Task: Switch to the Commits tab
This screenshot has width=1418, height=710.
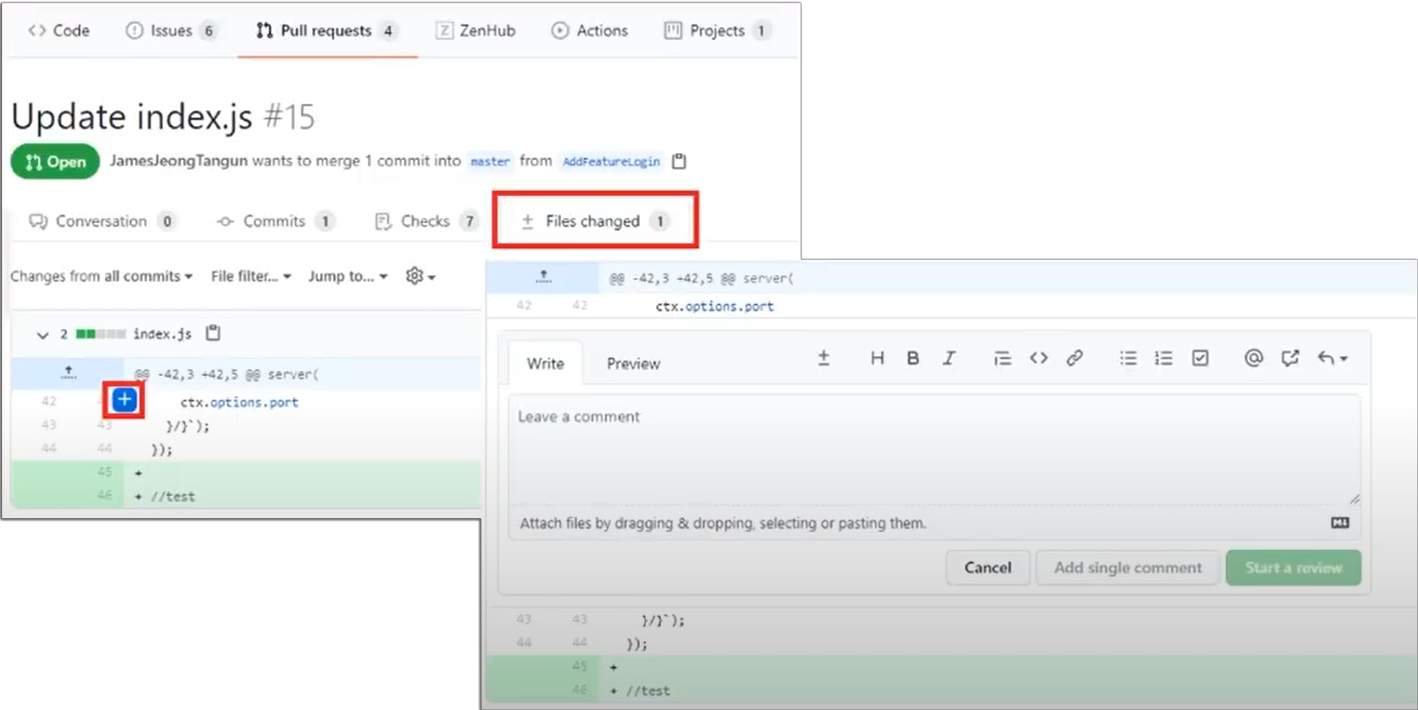Action: [x=276, y=221]
